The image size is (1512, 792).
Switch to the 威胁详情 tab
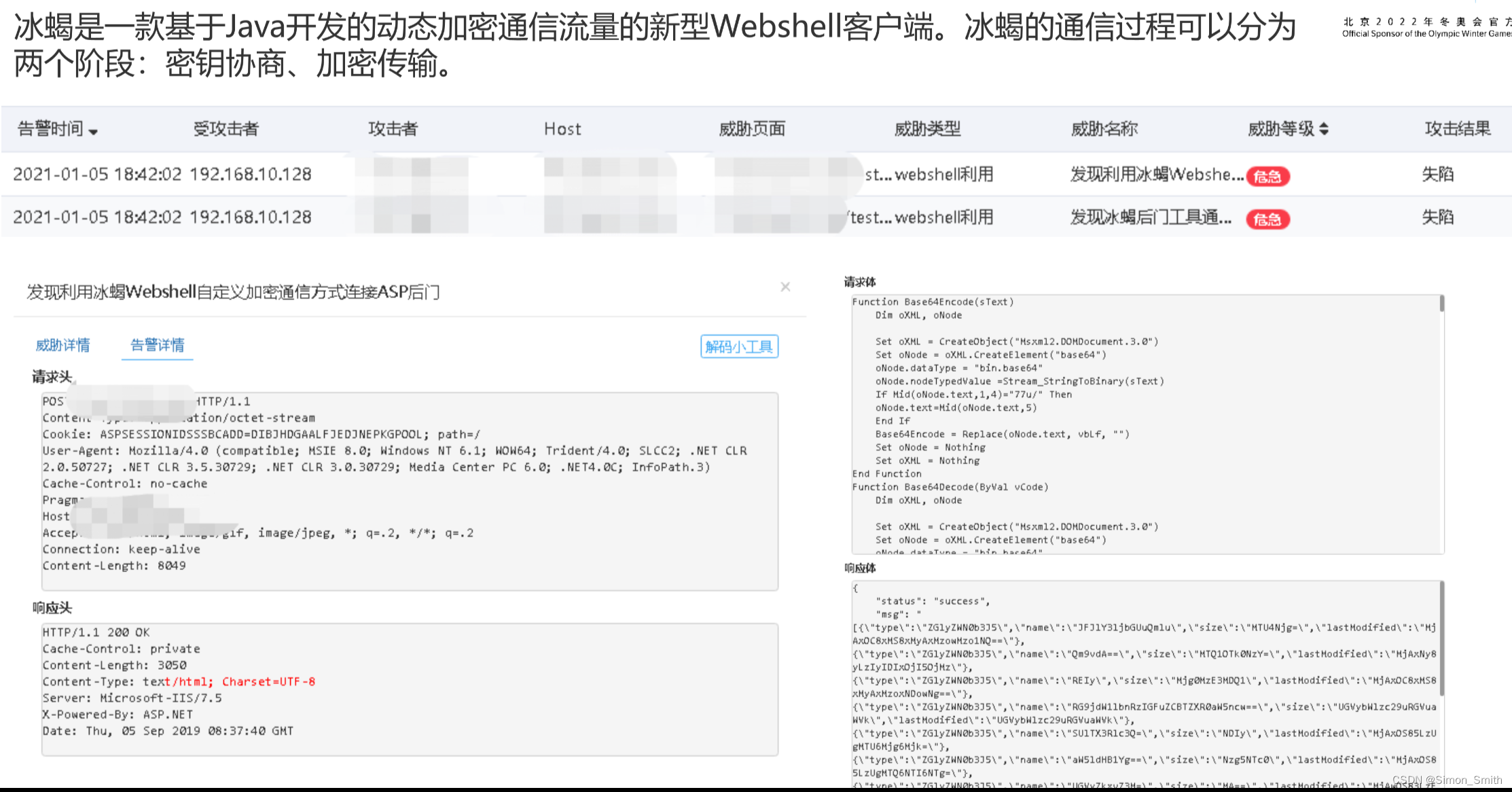[x=62, y=345]
